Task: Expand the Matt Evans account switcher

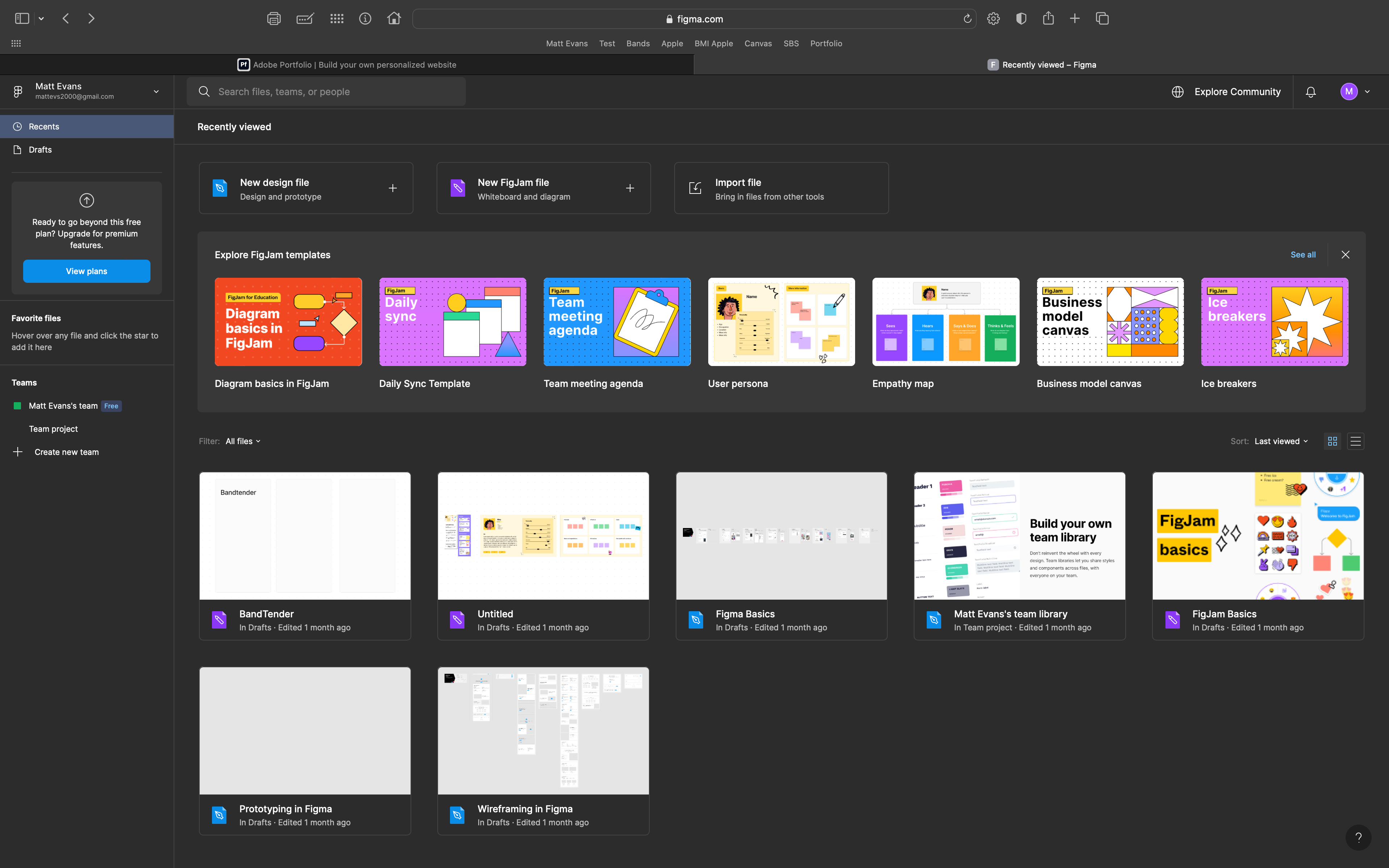Action: point(156,91)
